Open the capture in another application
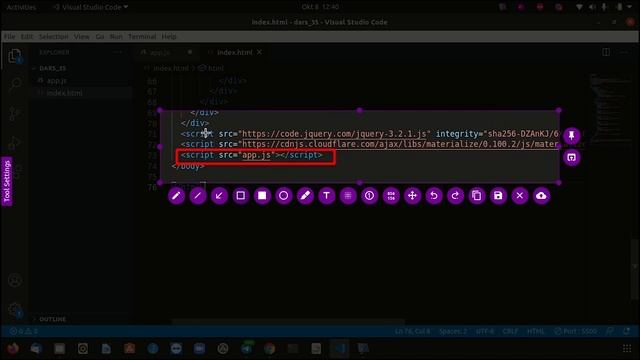The image size is (640, 360). pos(571,158)
